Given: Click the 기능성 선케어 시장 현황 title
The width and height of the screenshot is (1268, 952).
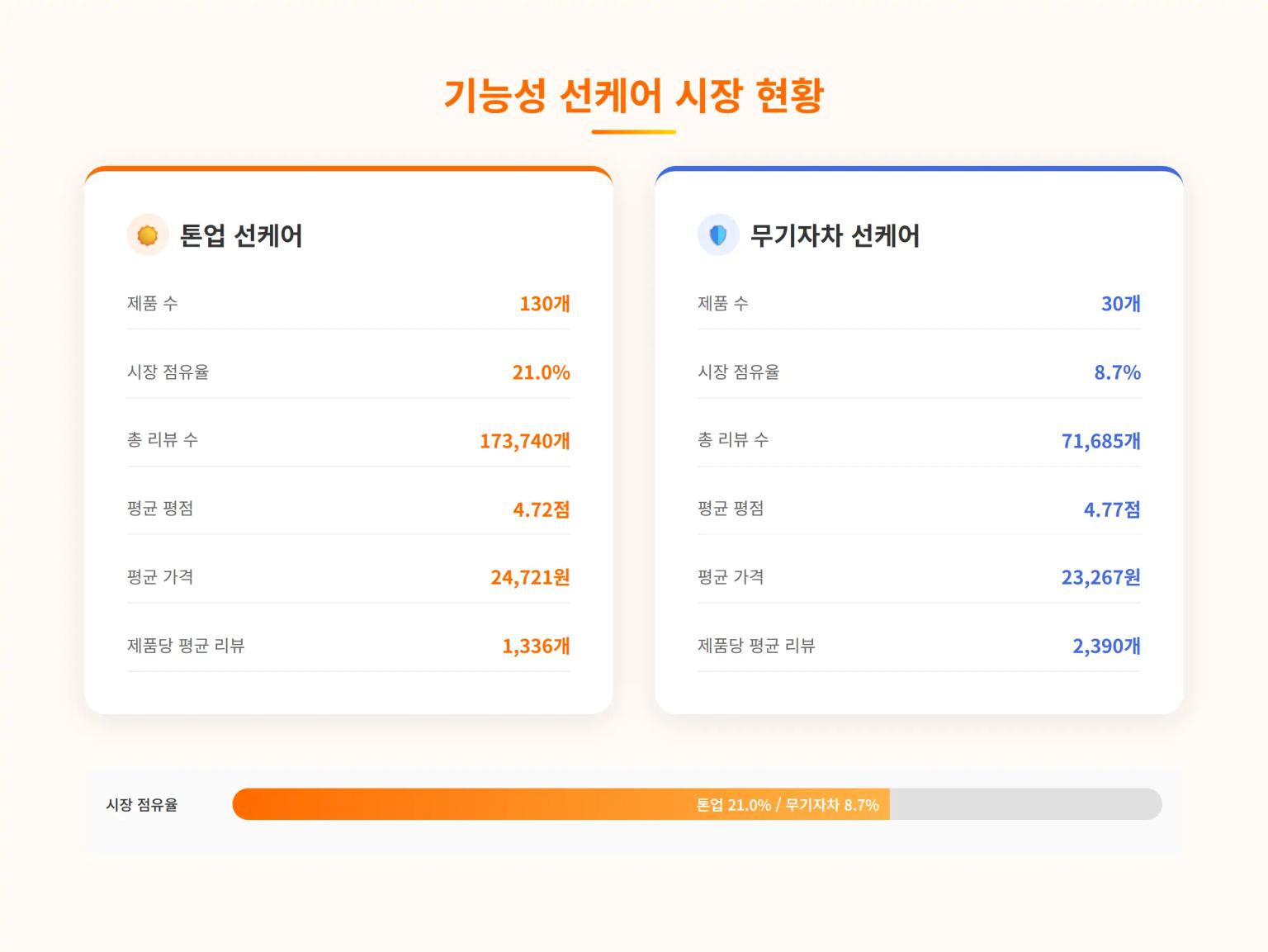Looking at the screenshot, I should (x=634, y=95).
